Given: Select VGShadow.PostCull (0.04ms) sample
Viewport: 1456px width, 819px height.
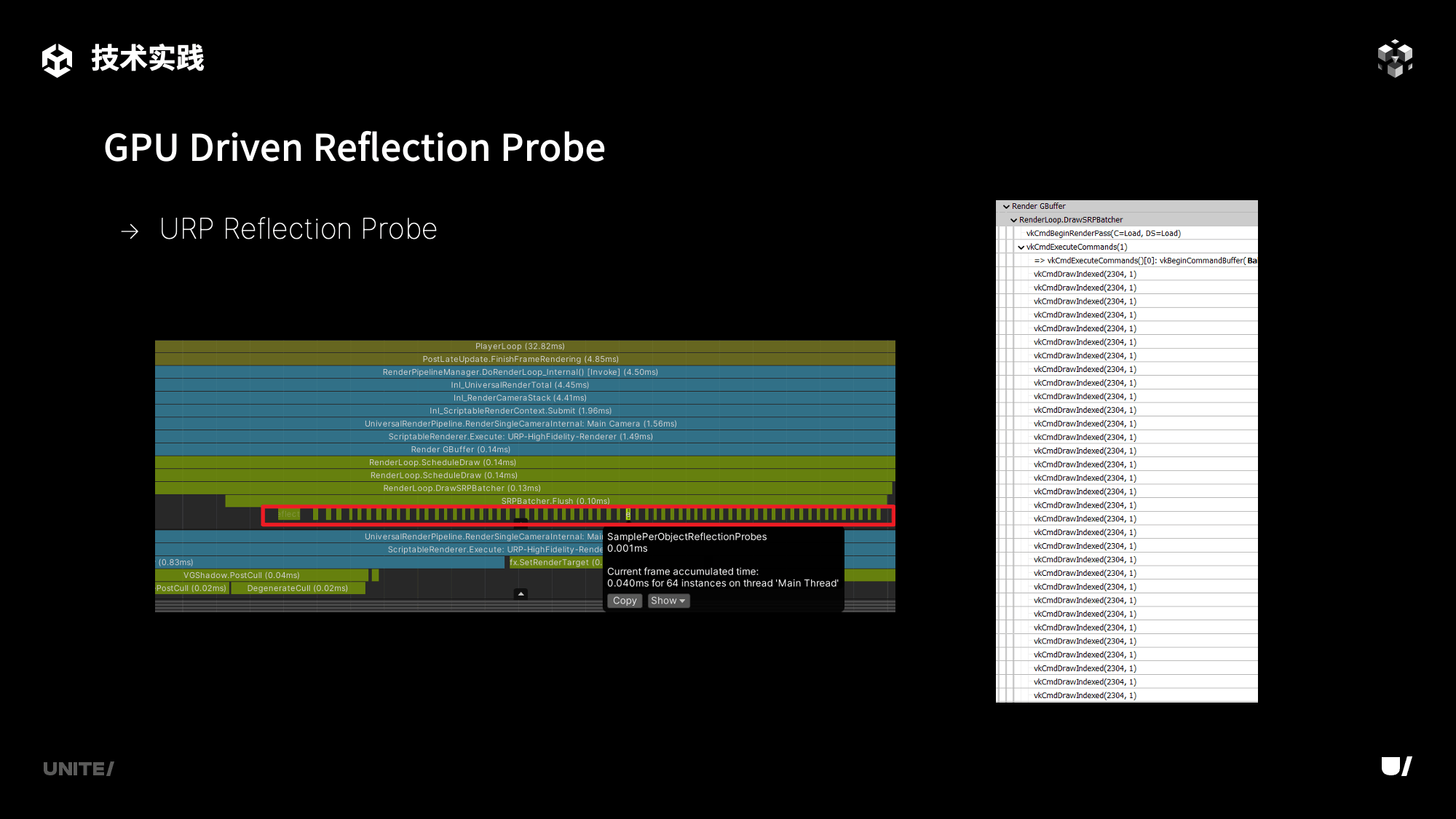Looking at the screenshot, I should click(241, 575).
